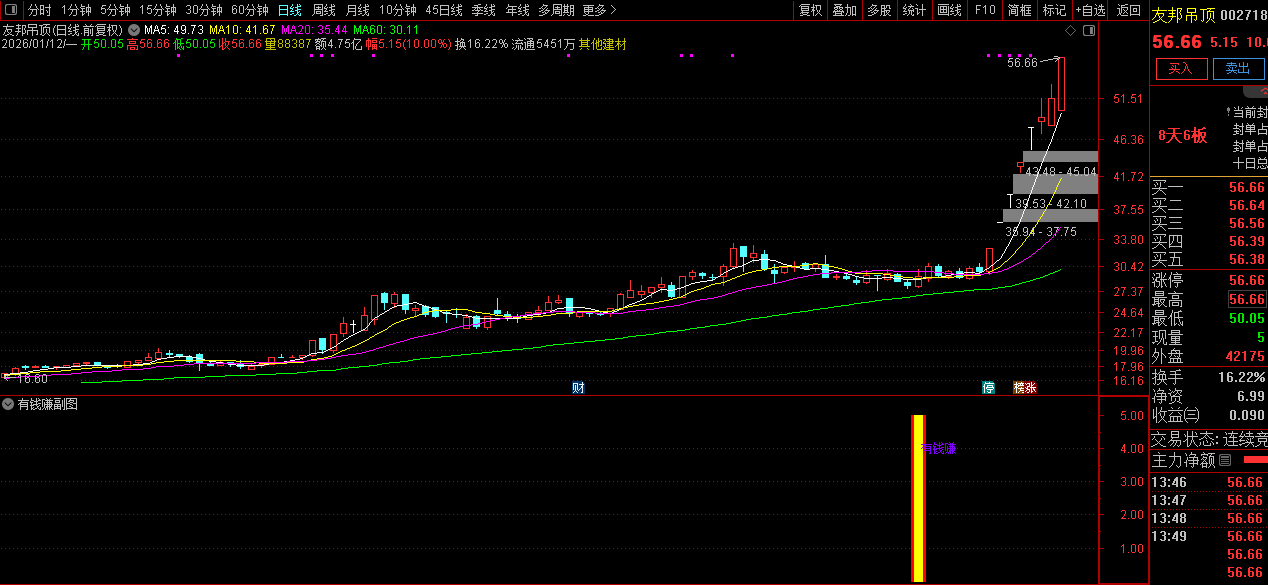Screen dimensions: 1268x585
Task: Select the 10分钟 period tab
Action: click(397, 10)
